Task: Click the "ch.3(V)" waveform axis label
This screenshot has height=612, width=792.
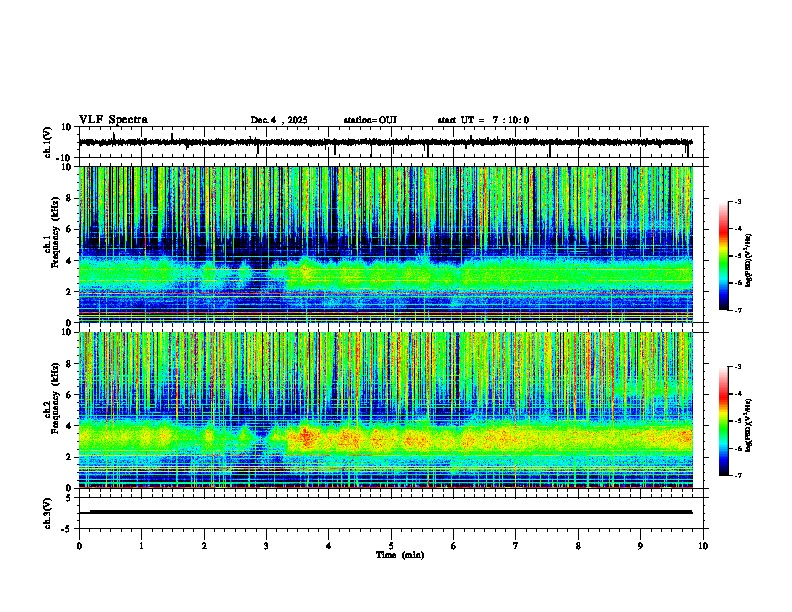Action: point(48,513)
